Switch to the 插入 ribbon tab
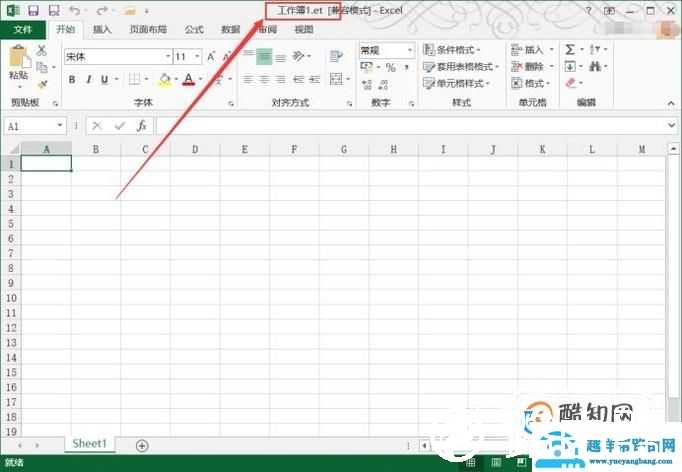The image size is (682, 472). coord(102,30)
